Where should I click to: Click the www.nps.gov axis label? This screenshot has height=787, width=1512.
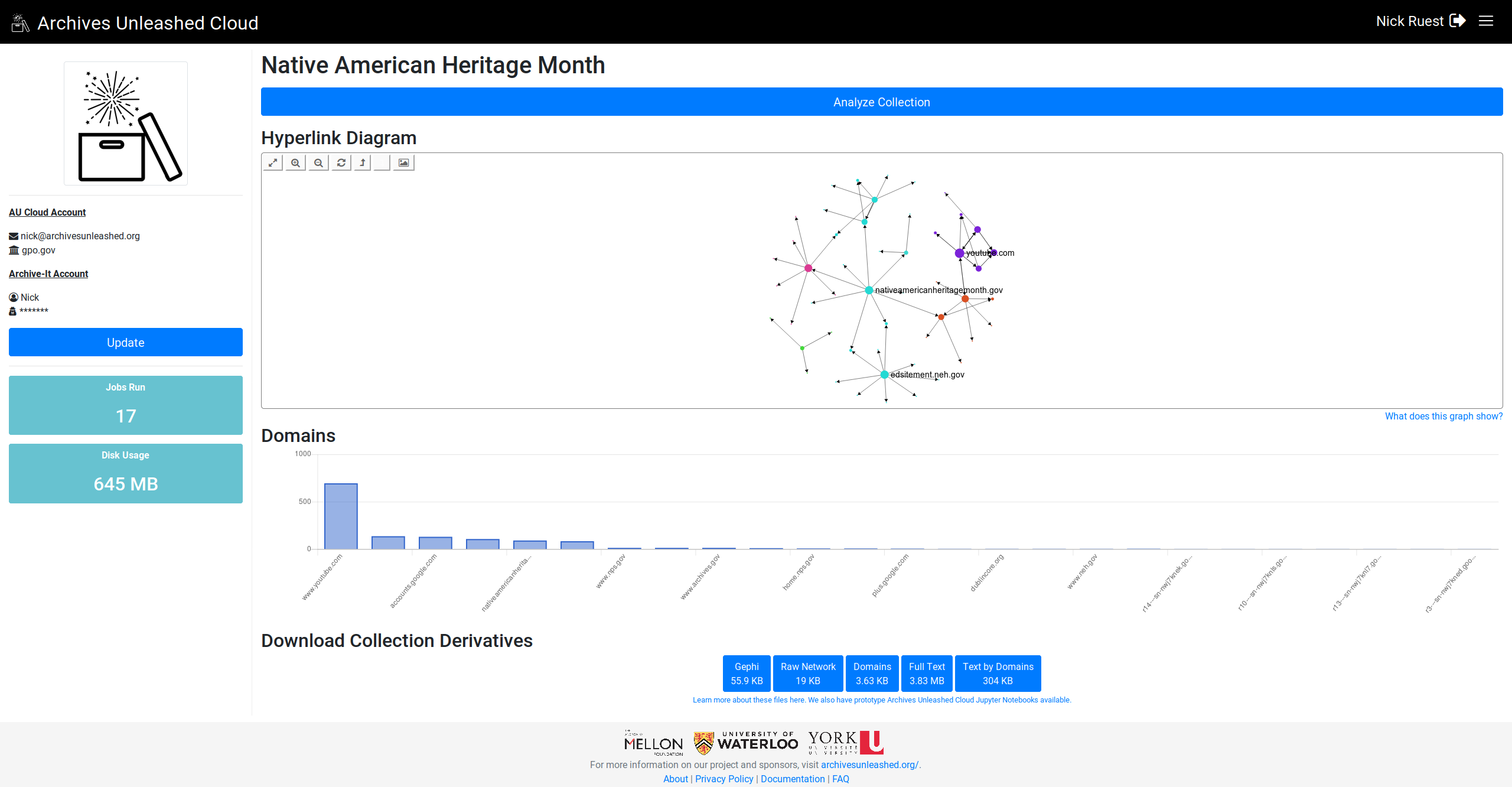pos(611,571)
